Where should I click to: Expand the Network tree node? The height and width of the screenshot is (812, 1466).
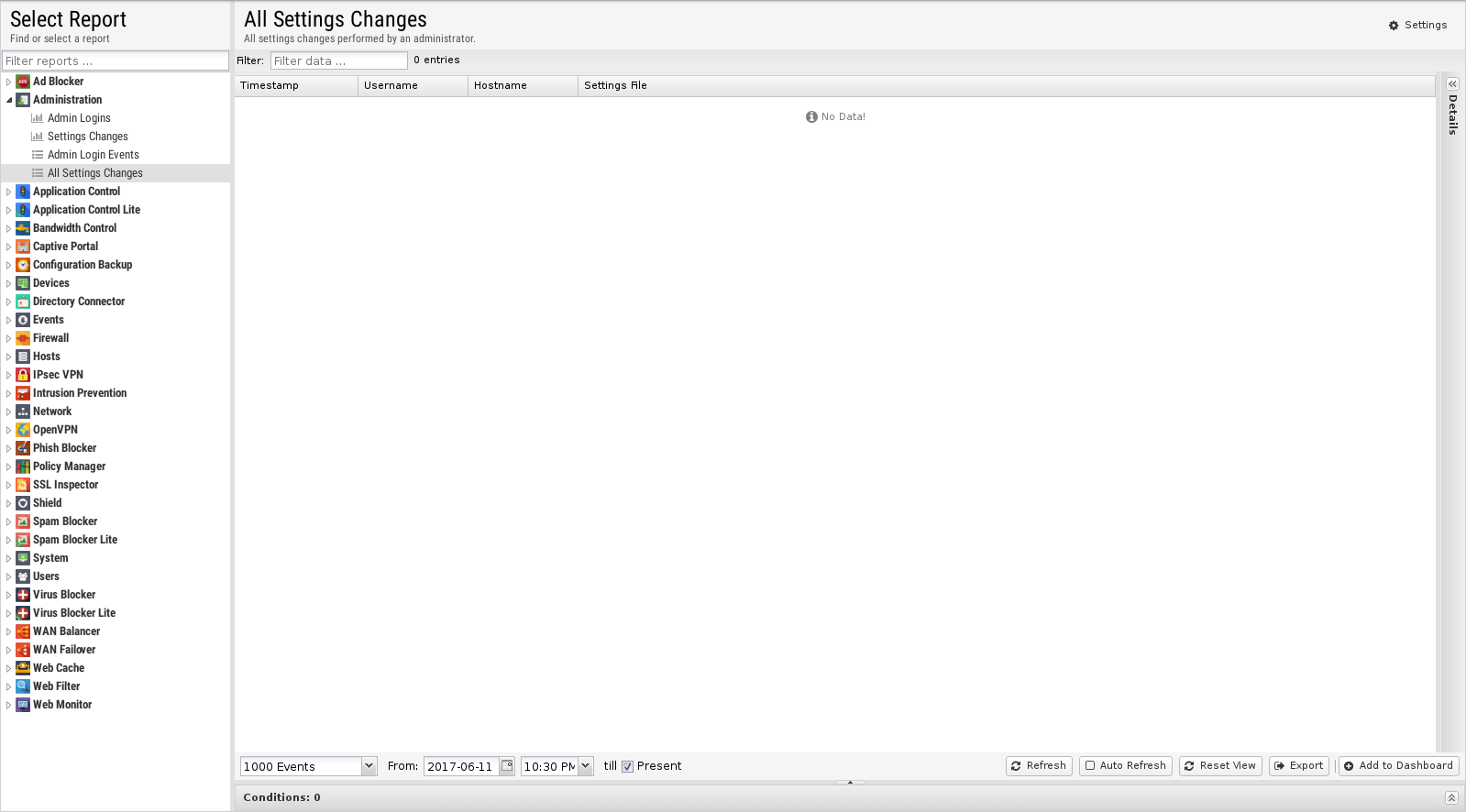(9, 411)
